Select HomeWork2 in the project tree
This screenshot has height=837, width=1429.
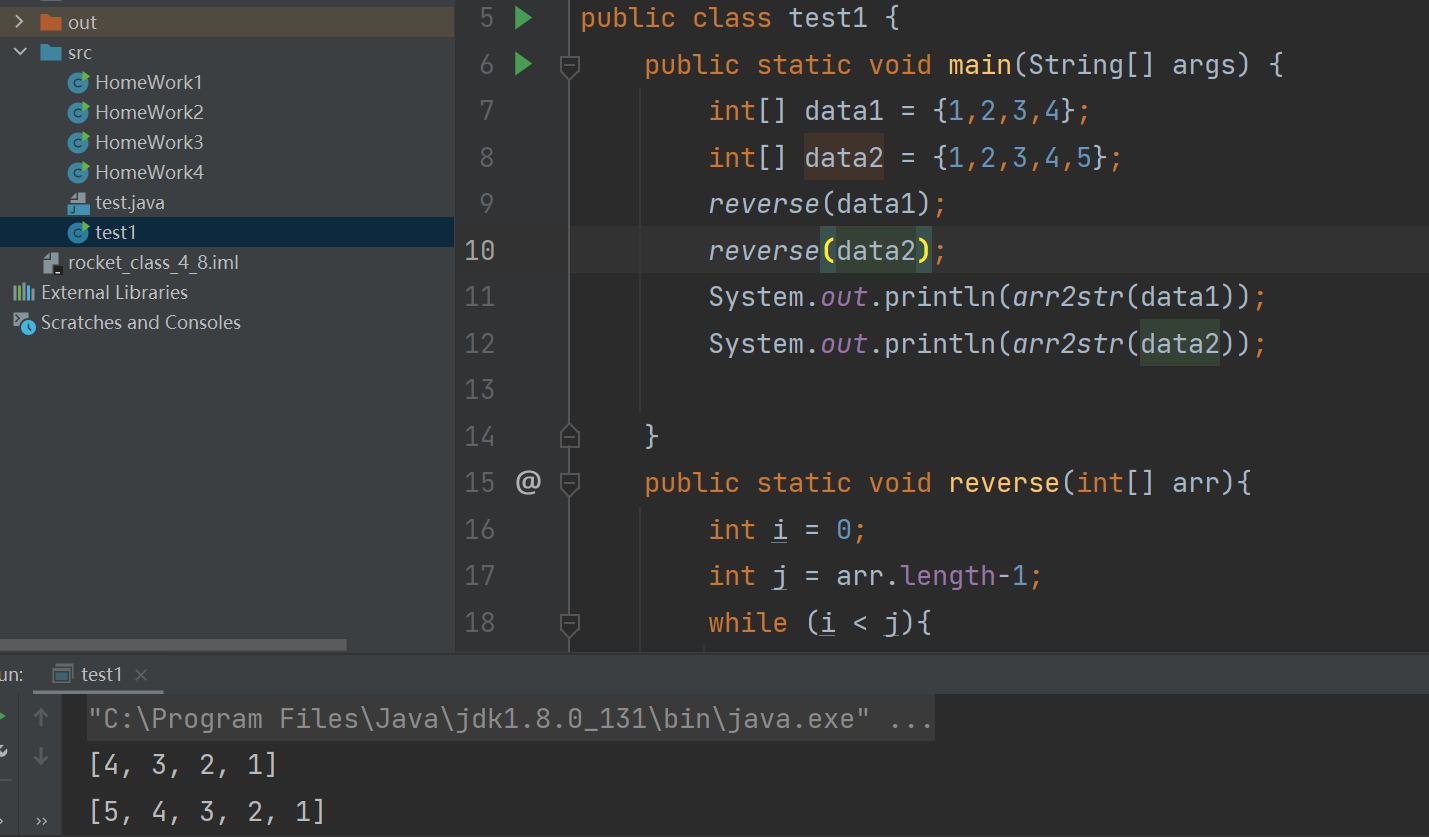tap(149, 112)
